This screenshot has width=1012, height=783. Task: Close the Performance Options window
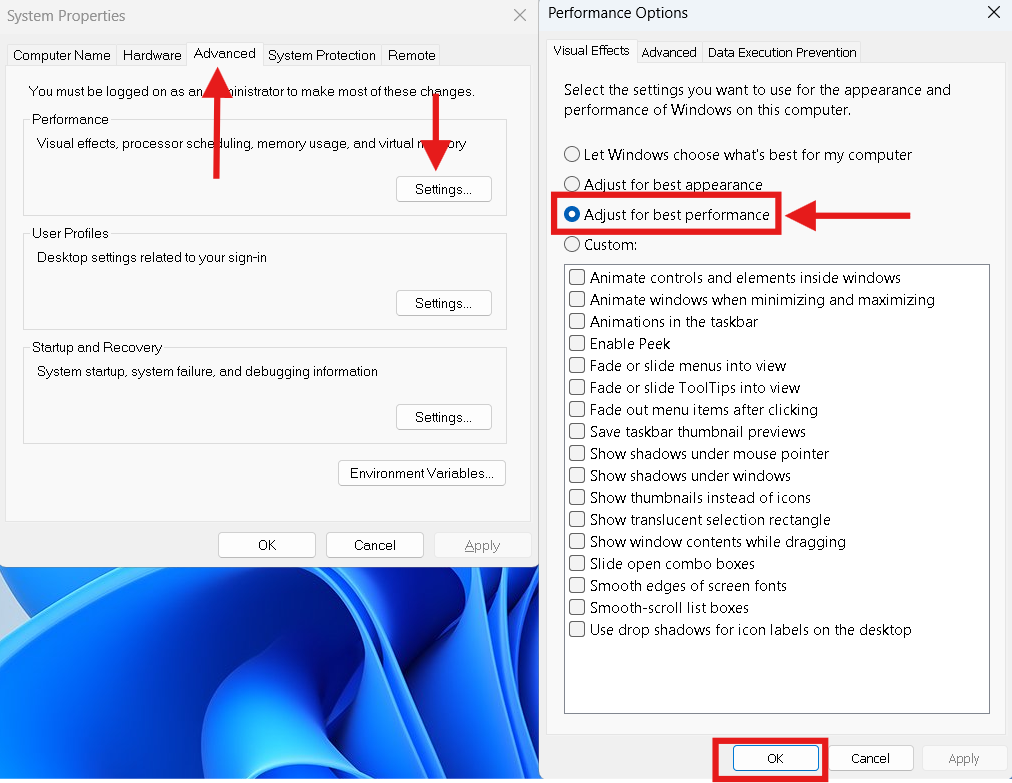pyautogui.click(x=993, y=13)
